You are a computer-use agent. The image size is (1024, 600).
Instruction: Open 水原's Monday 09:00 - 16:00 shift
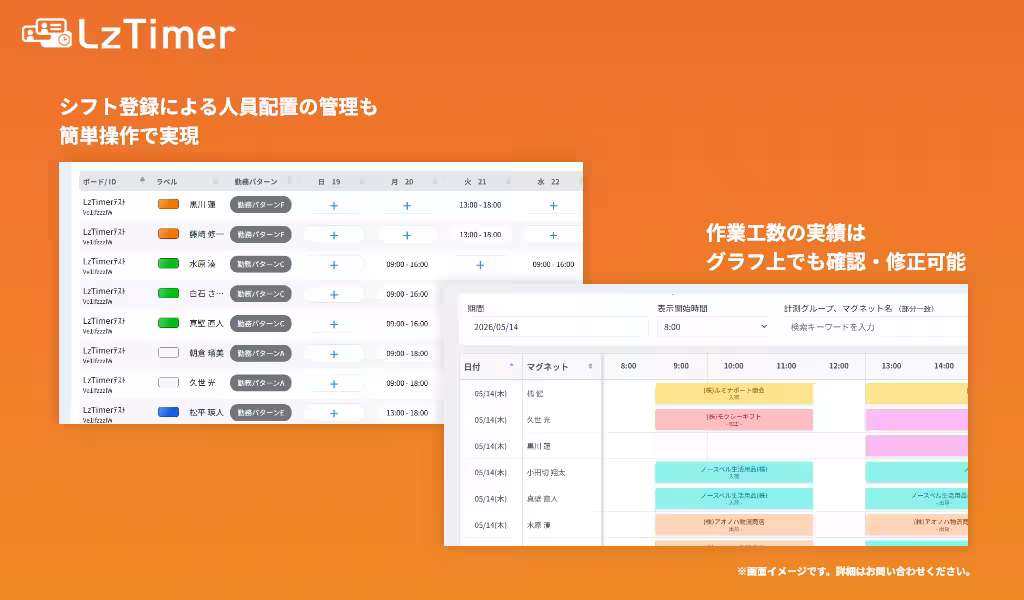click(x=407, y=264)
